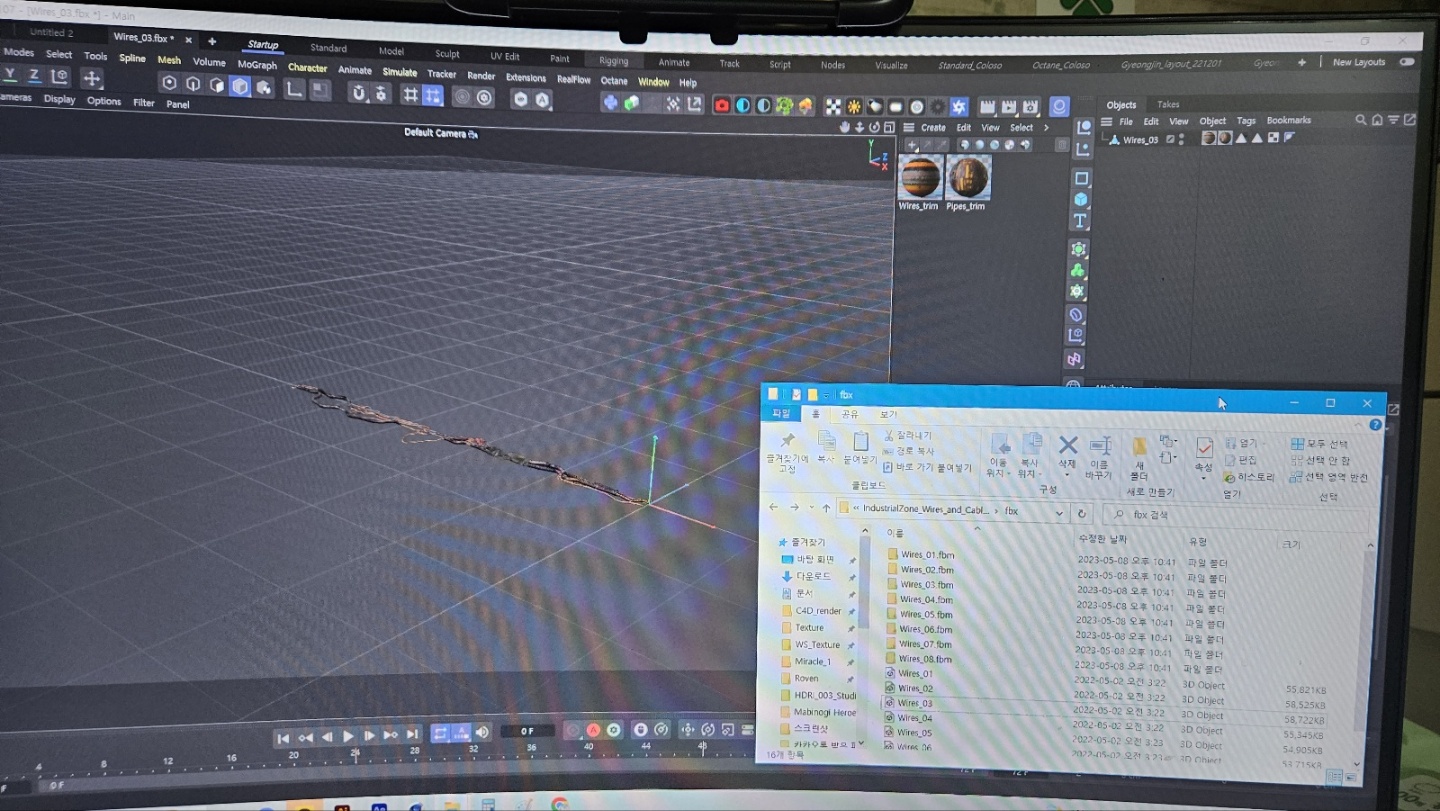Open C4D_render in quick access
Image resolution: width=1440 pixels, height=811 pixels.
pos(818,611)
